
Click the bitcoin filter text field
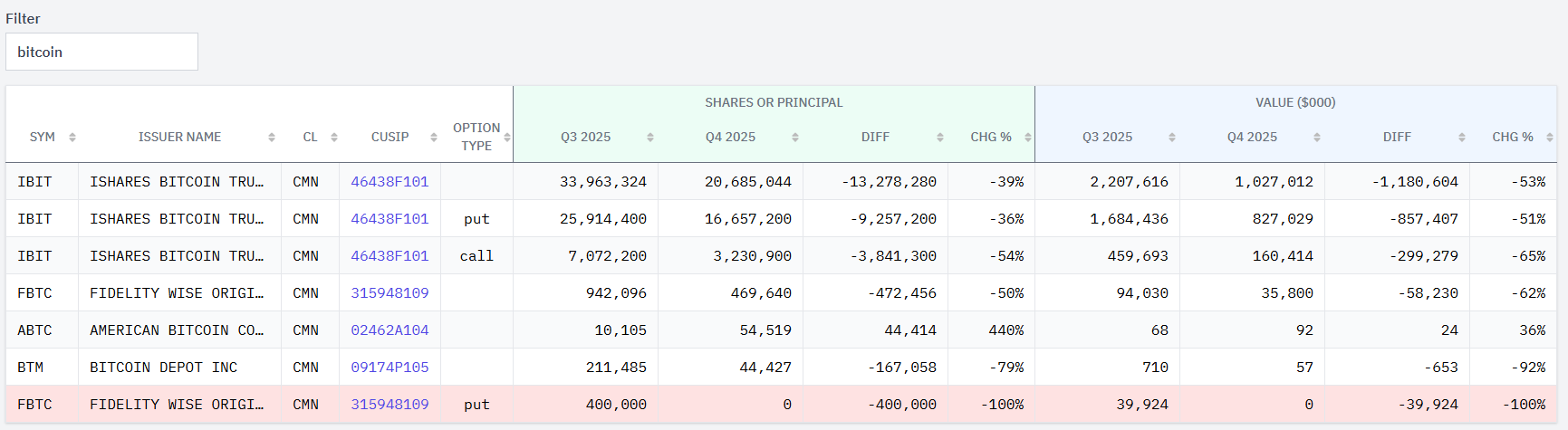click(101, 52)
